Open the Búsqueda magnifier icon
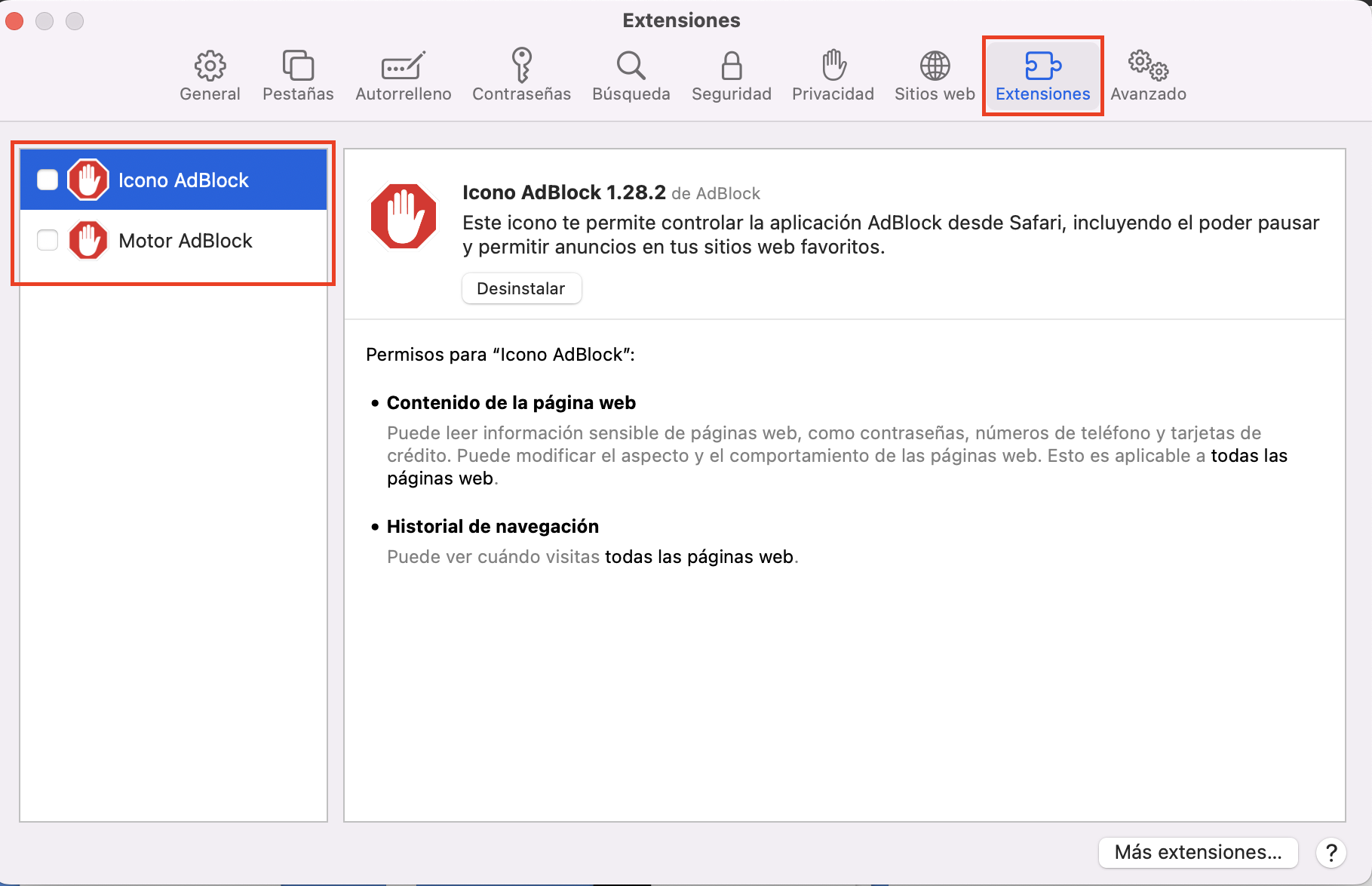 [631, 66]
